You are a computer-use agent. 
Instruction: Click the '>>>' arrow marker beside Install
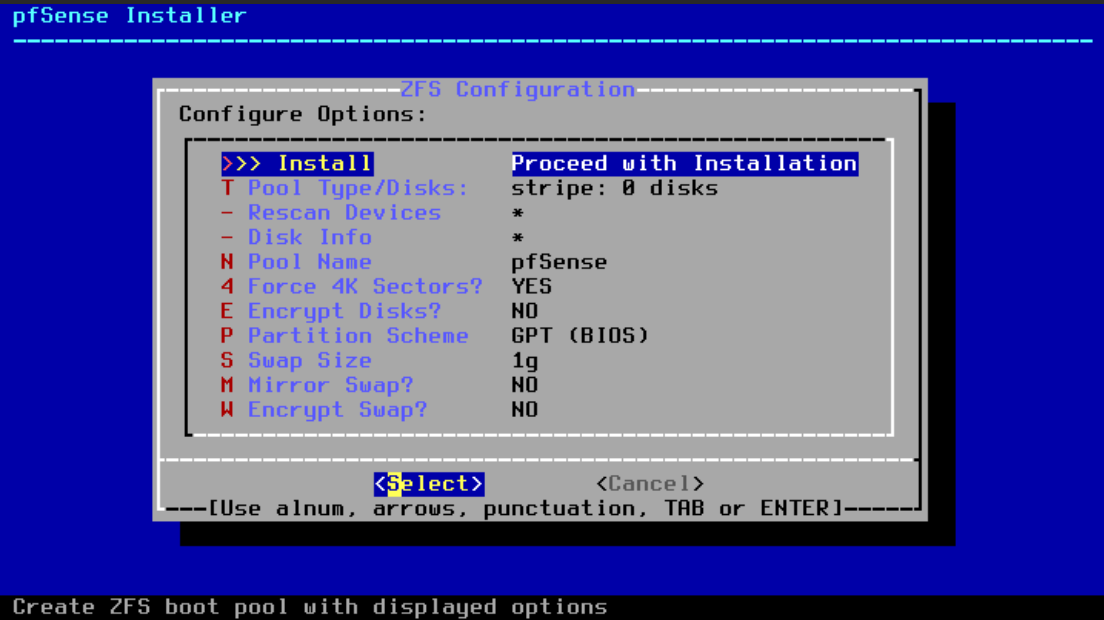coord(241,163)
